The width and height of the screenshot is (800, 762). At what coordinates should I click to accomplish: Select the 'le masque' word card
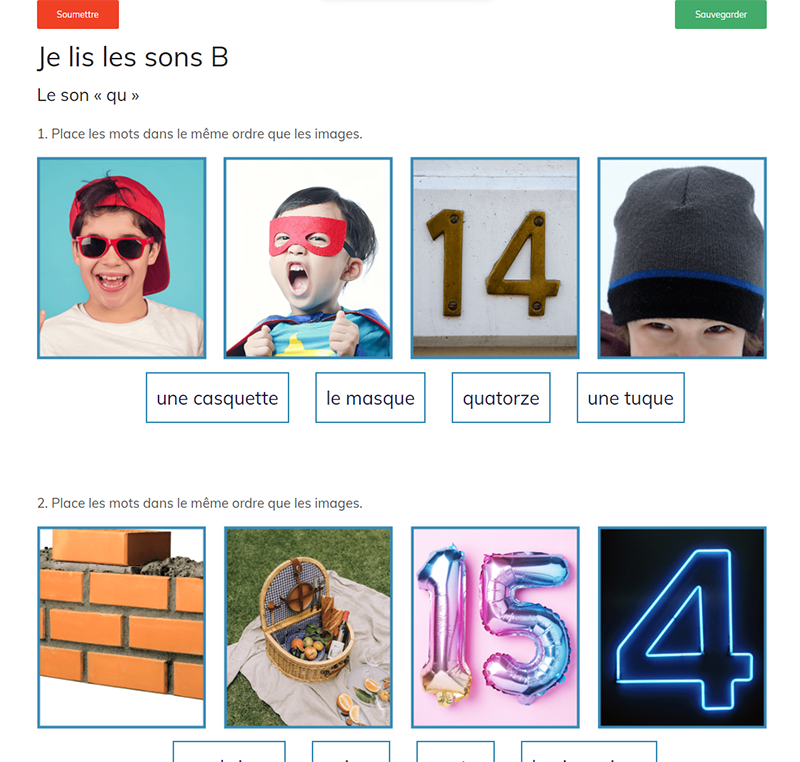point(370,398)
